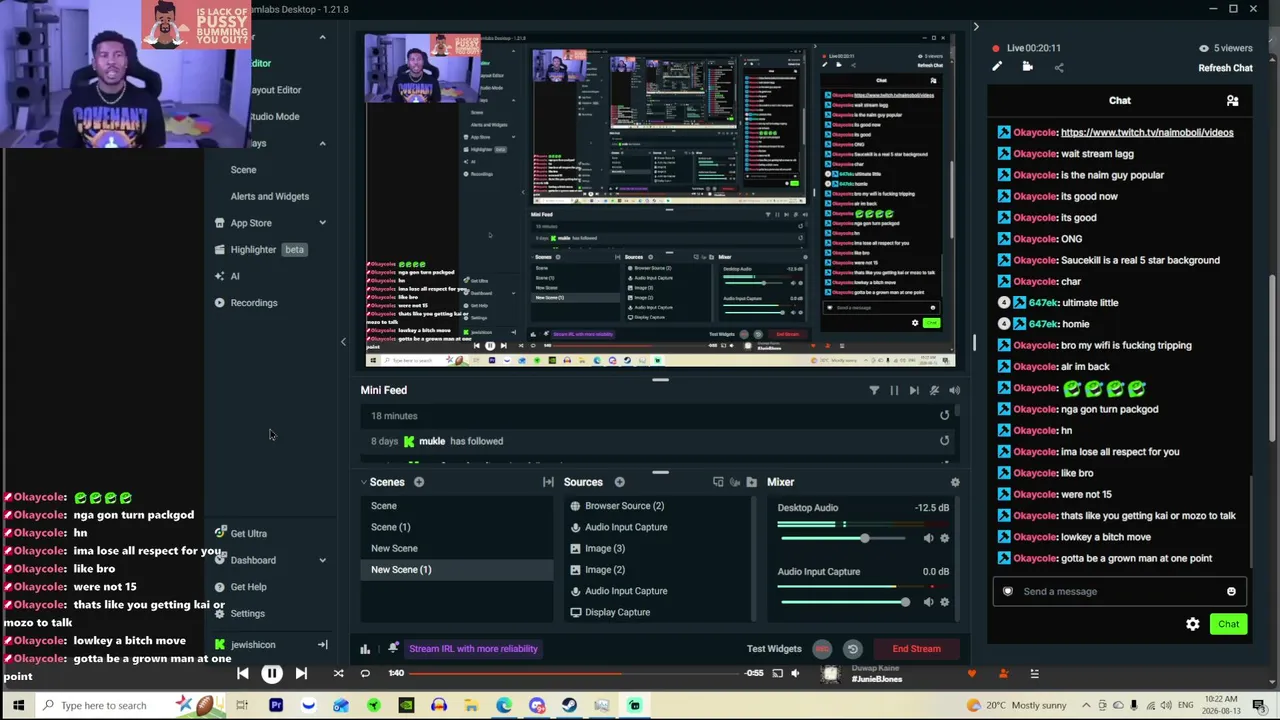
Task: Expand the App Store submenu
Action: [x=322, y=223]
